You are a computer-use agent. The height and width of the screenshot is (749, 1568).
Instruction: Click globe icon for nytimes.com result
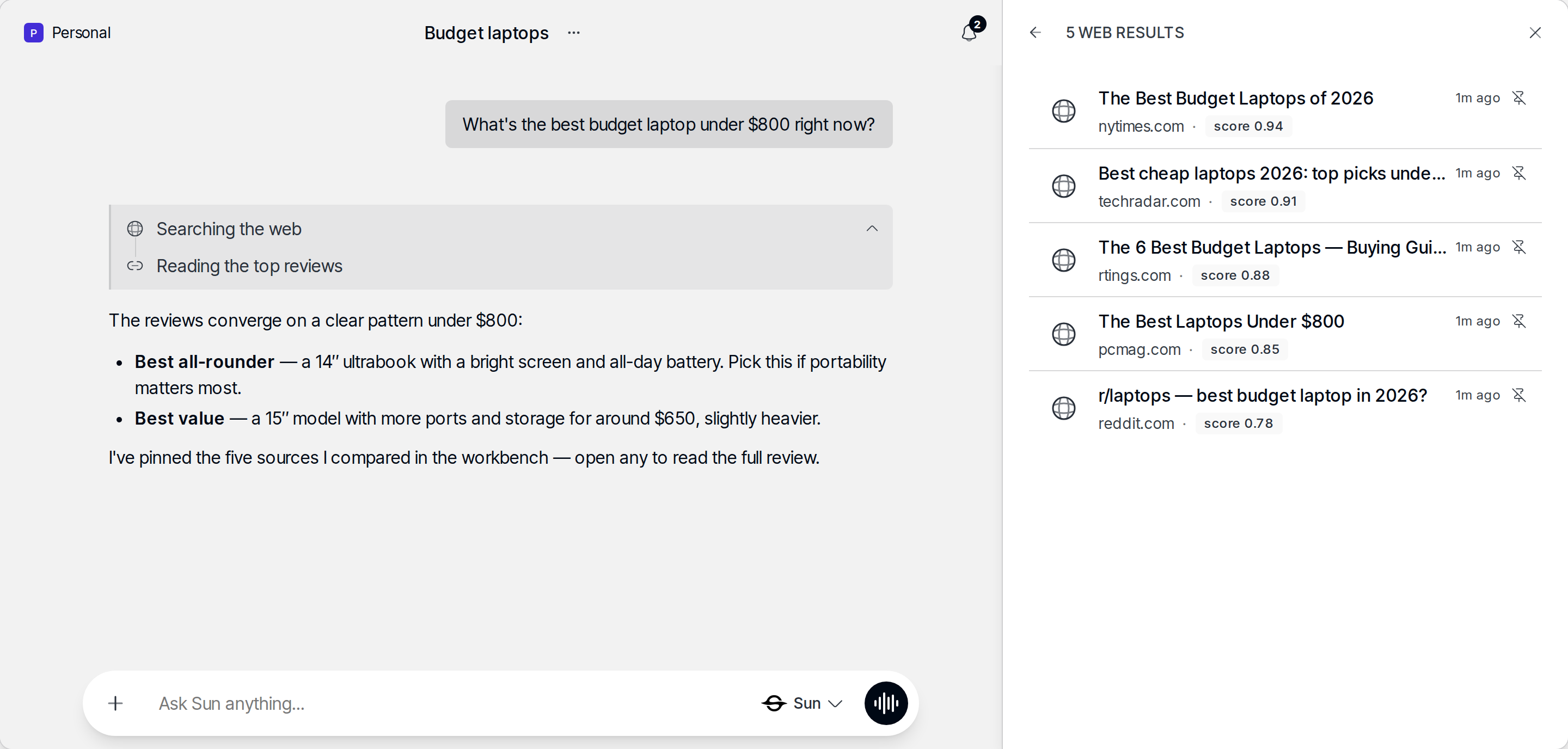(1063, 110)
